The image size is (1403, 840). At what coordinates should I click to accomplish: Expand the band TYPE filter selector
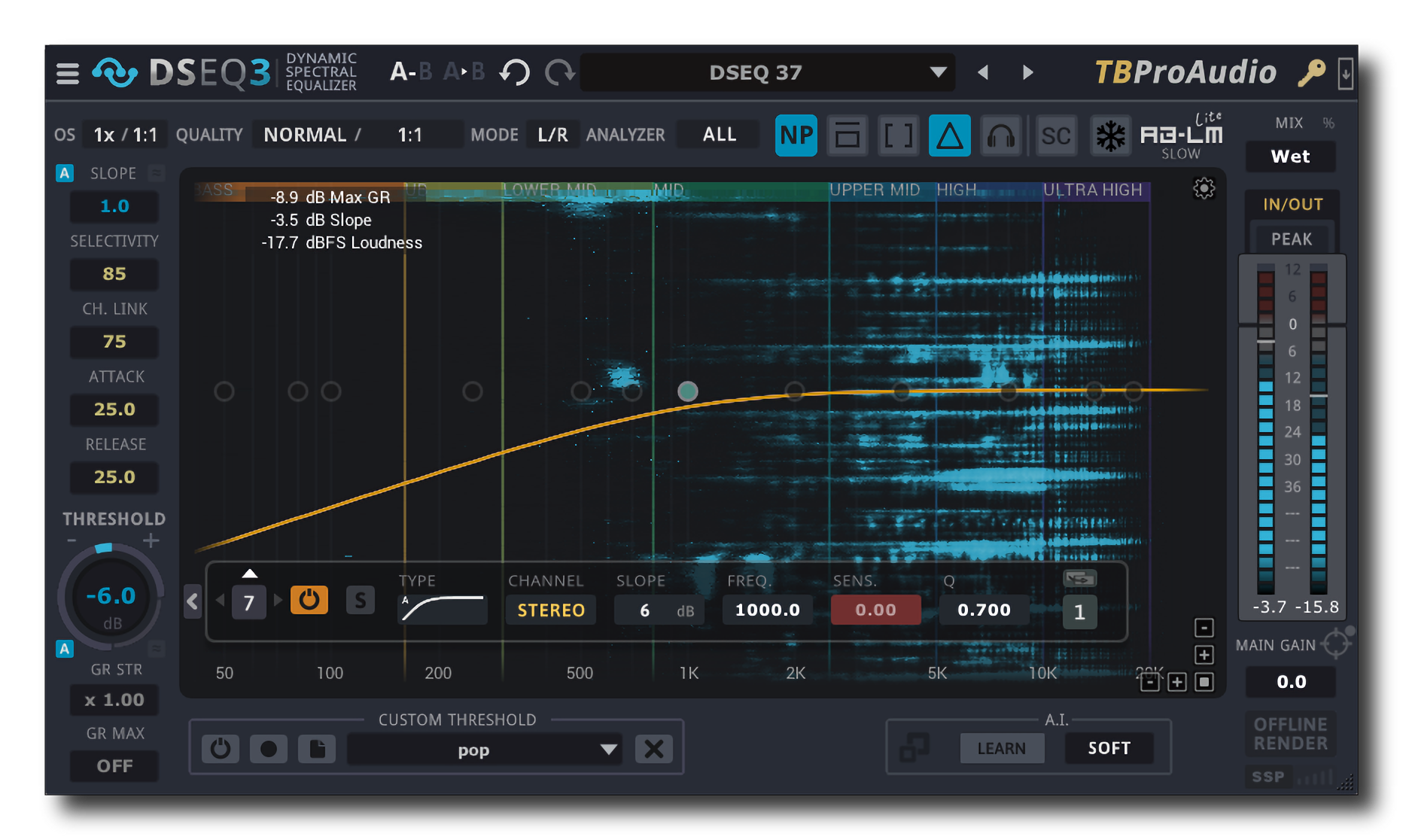tap(442, 608)
